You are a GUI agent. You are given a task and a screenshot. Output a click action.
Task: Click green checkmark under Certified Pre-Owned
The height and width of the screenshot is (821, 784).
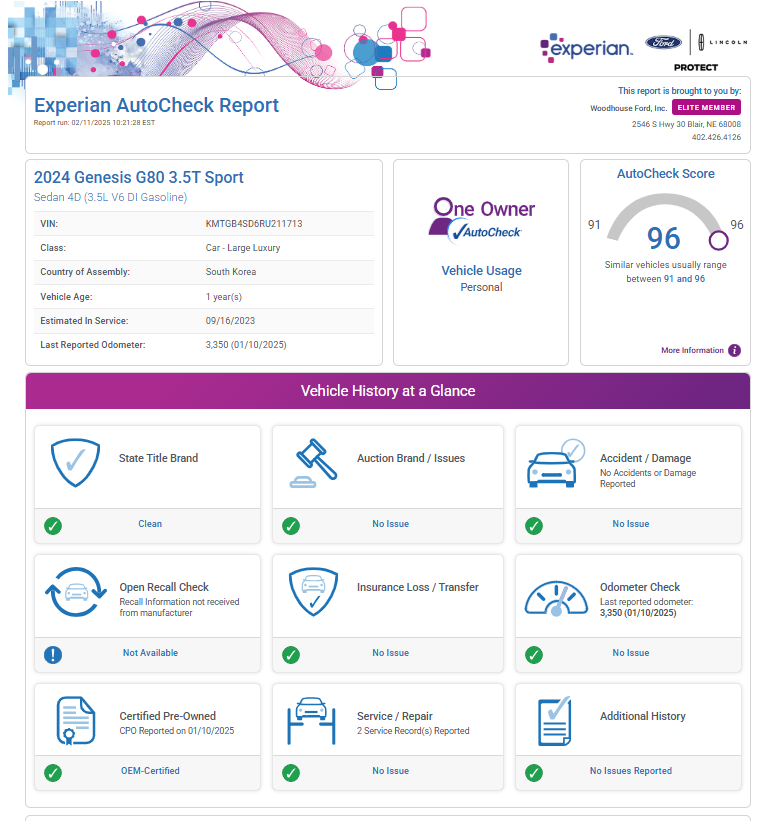[x=54, y=772]
